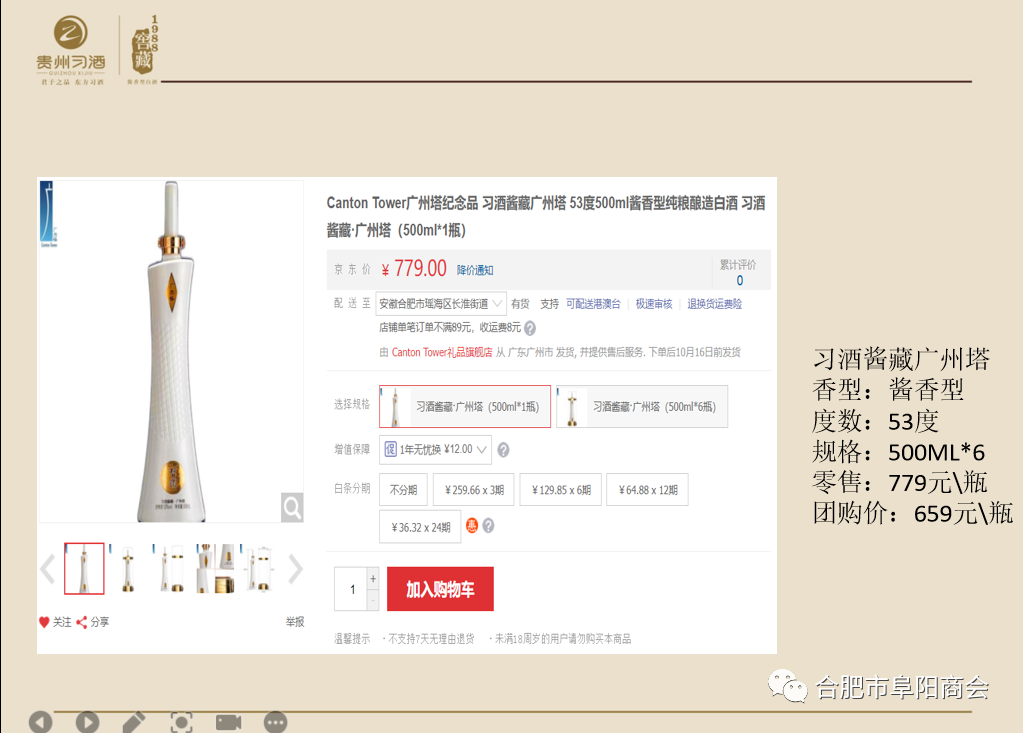This screenshot has width=1023, height=733.
Task: Increase quantity with the plus stepper
Action: (373, 578)
